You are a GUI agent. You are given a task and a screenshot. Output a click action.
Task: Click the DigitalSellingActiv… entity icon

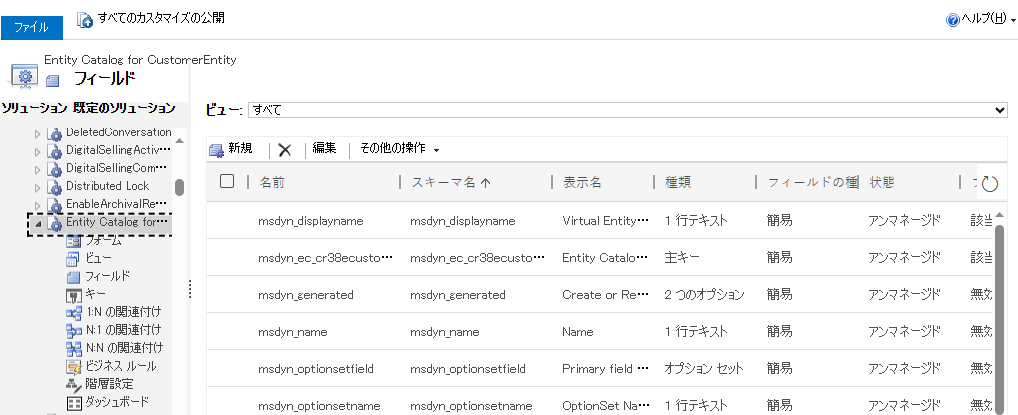click(x=55, y=151)
